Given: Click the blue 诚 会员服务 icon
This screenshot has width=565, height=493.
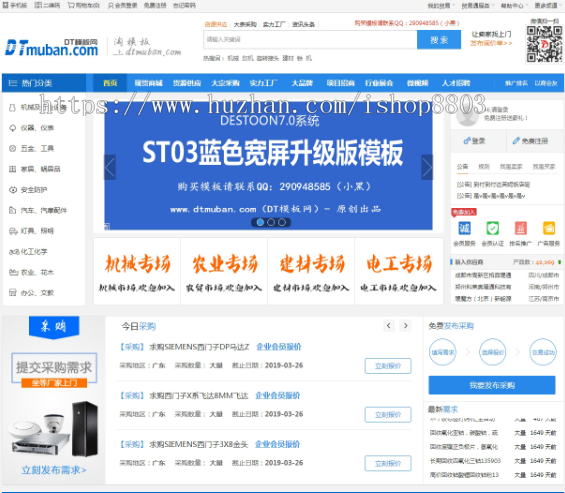Looking at the screenshot, I should 464,228.
